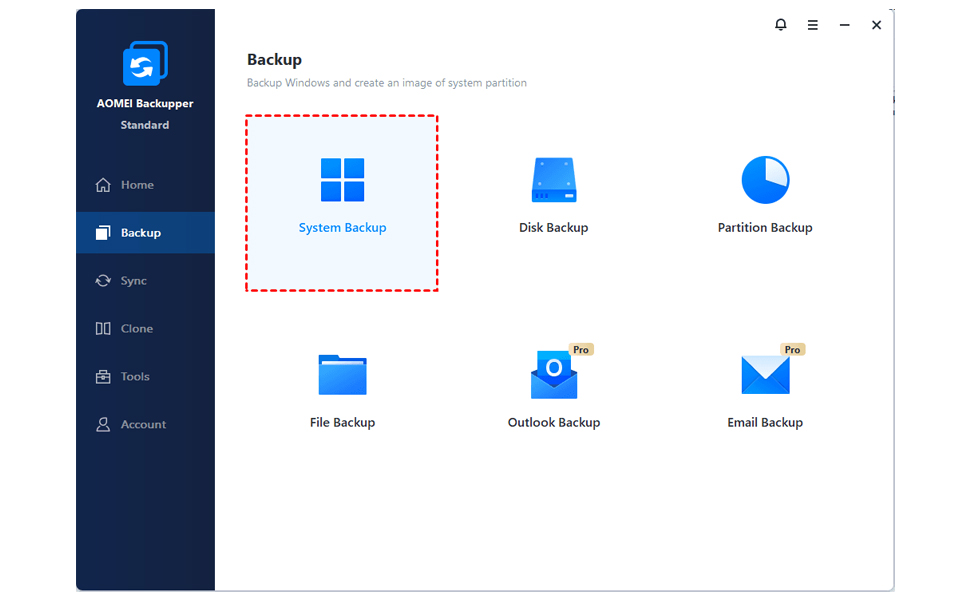The width and height of the screenshot is (970, 600).
Task: Open the notification bell
Action: [x=781, y=25]
